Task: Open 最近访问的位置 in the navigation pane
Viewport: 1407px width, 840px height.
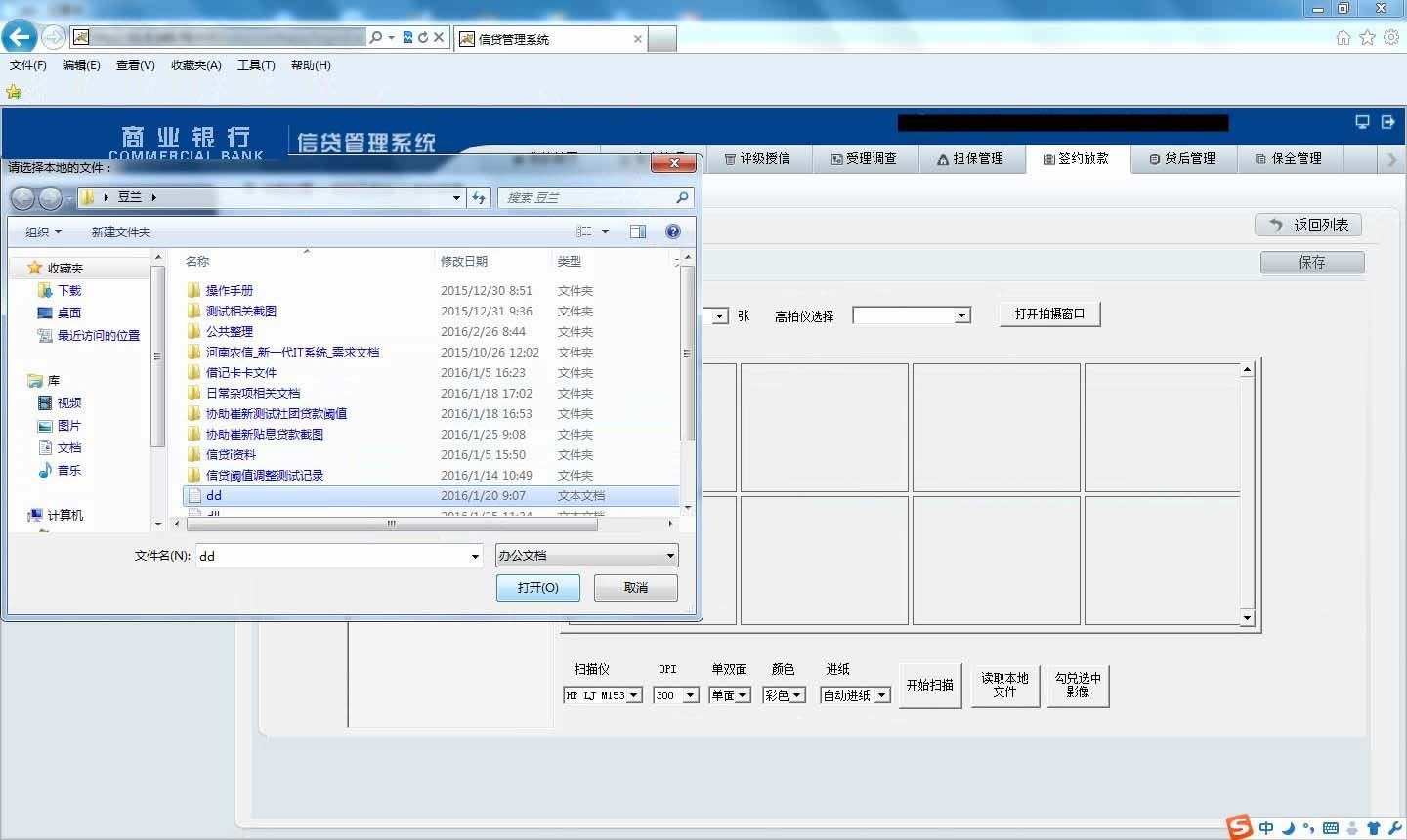Action: pyautogui.click(x=99, y=336)
